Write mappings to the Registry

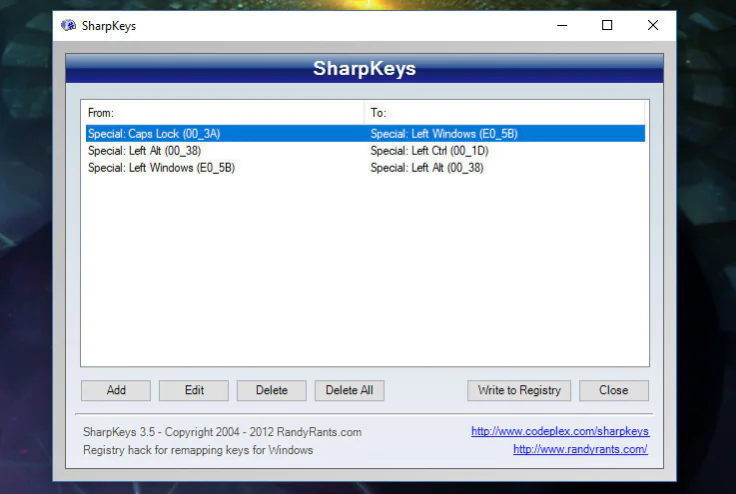tap(519, 390)
